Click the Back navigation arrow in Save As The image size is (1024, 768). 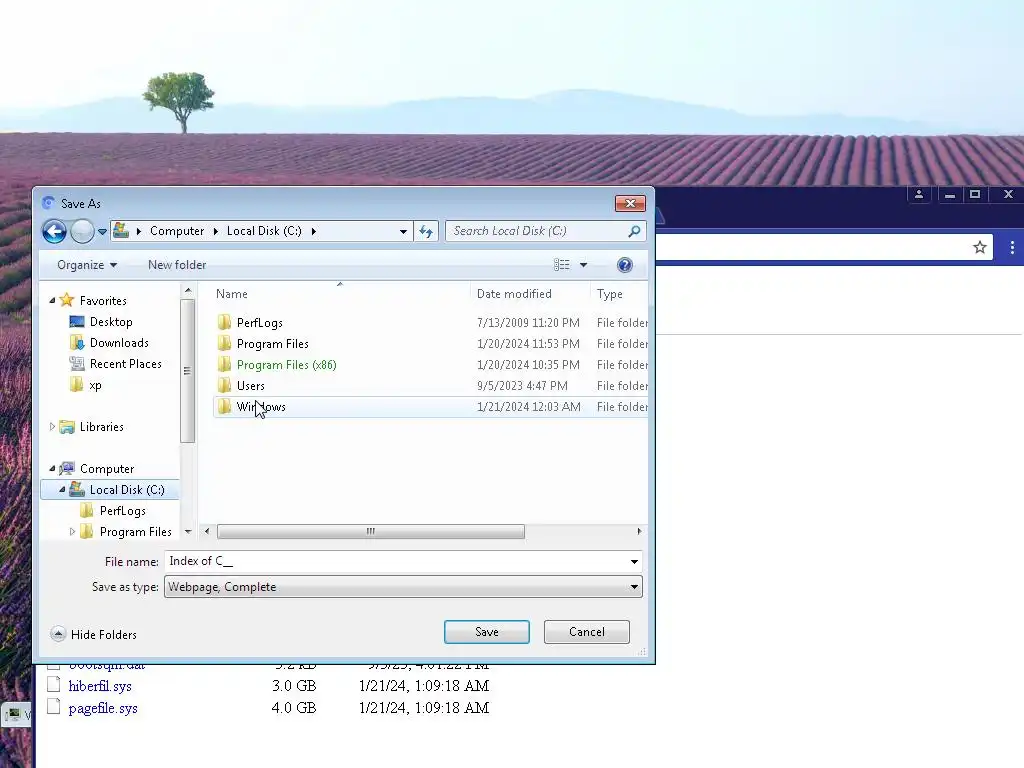pos(54,231)
